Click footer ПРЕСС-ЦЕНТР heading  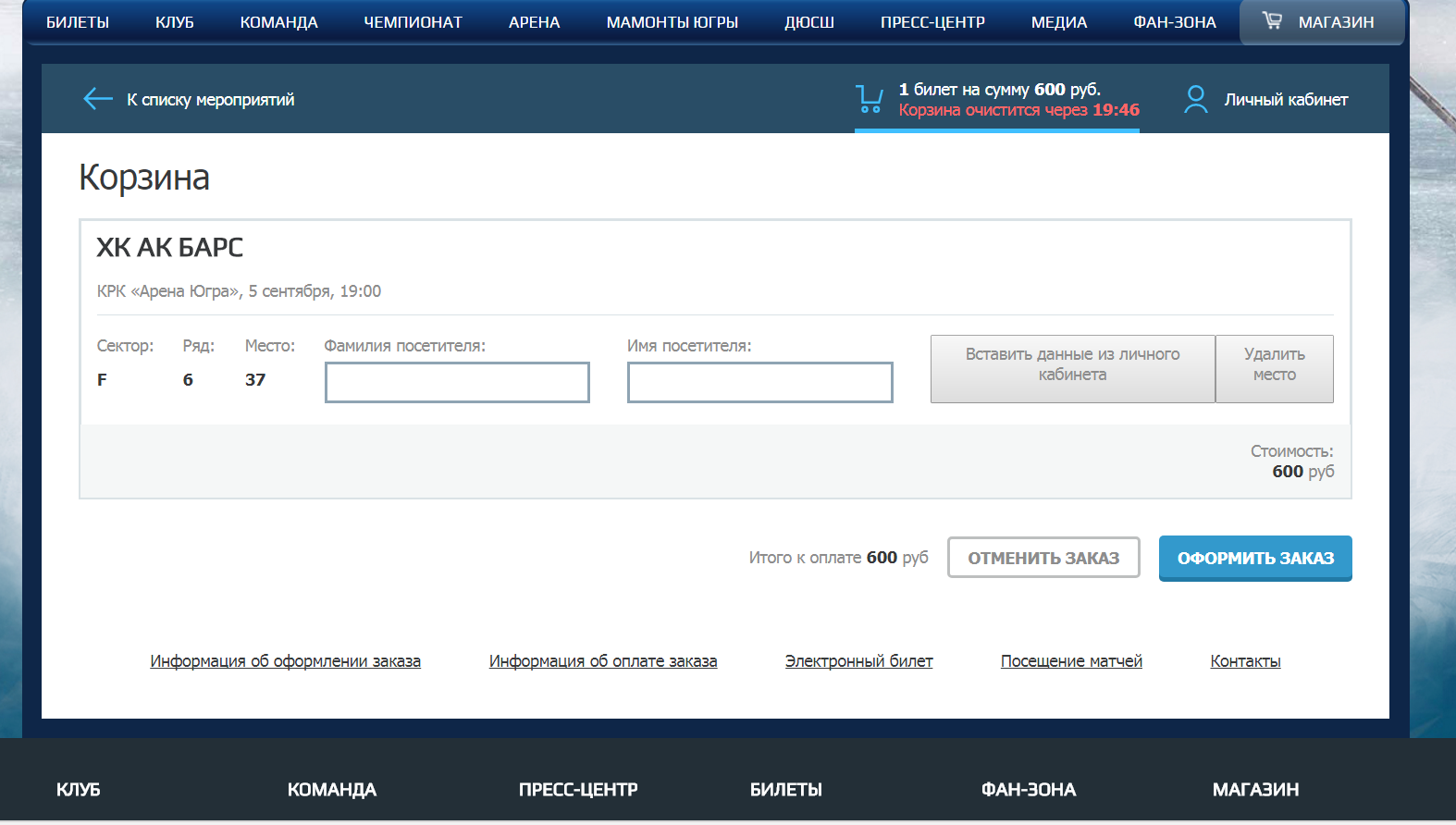[578, 790]
